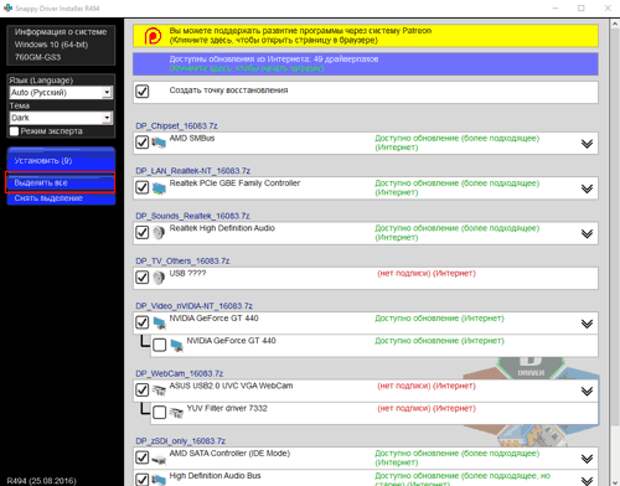Click the DP_Video_nVIDIA-NT_16083.7z pack label

194,306
